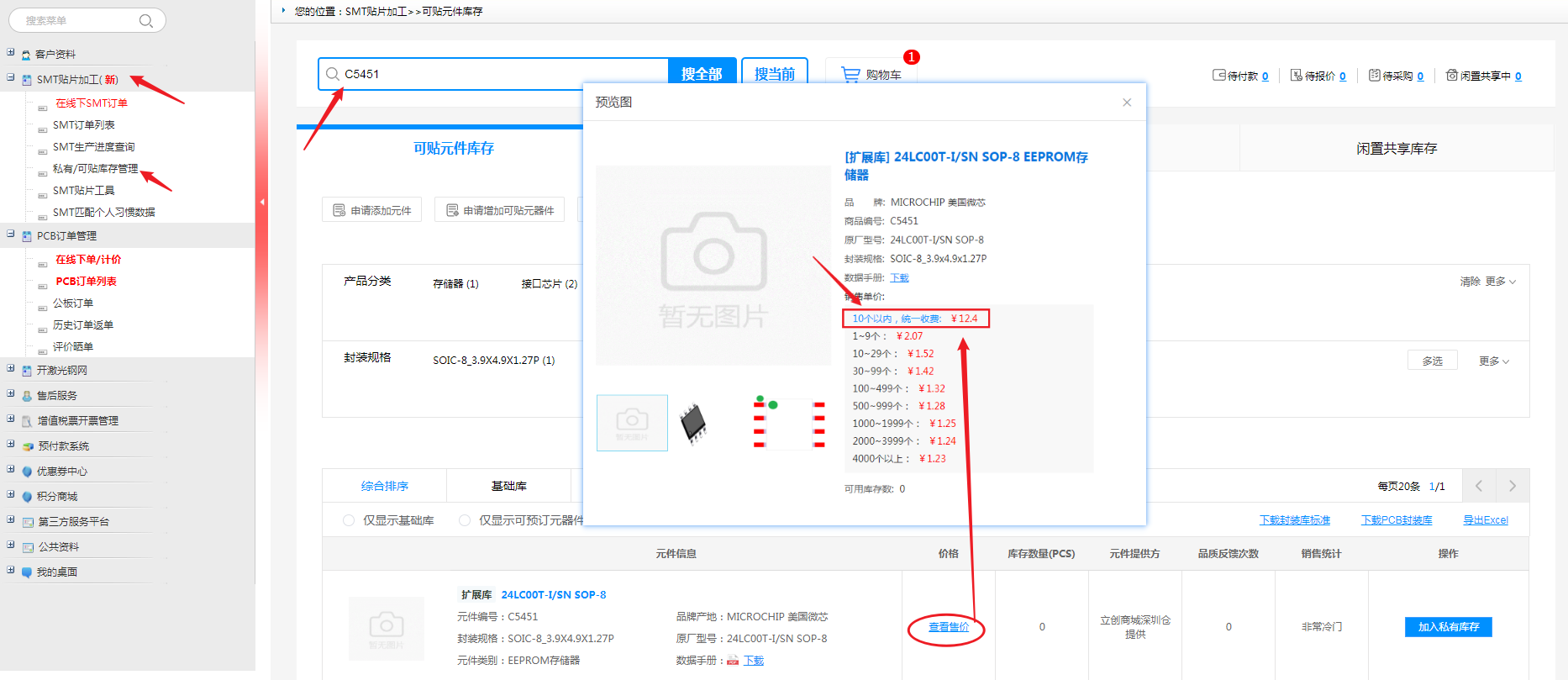Select 仅显示可预订元器件 radio option

pyautogui.click(x=465, y=520)
